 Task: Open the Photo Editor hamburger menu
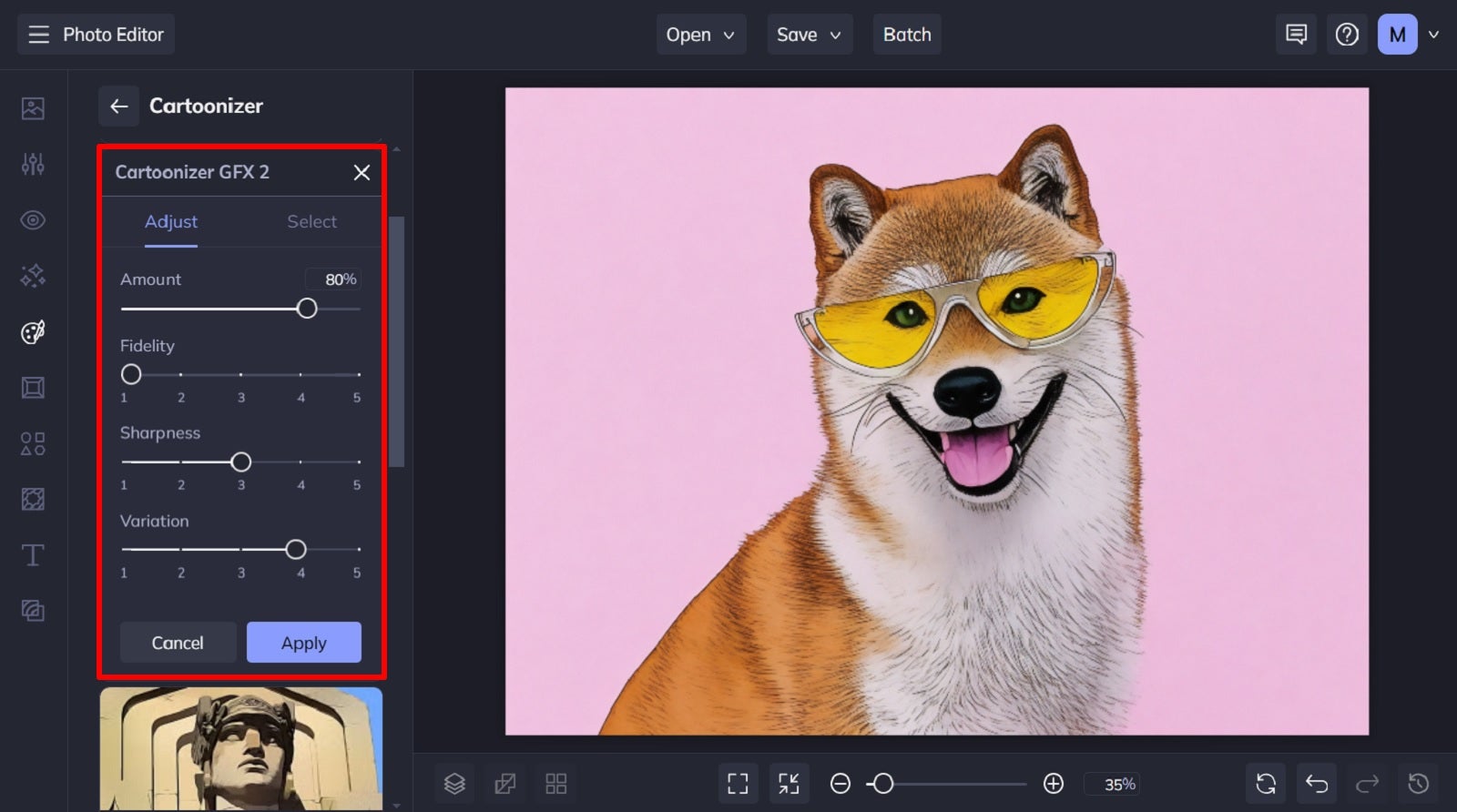pos(38,35)
